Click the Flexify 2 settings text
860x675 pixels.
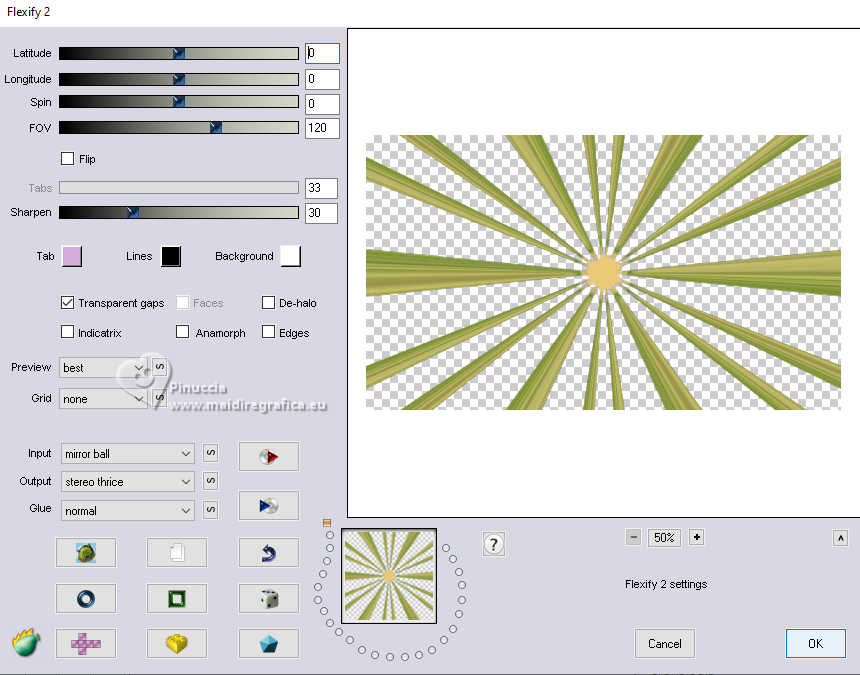[x=666, y=584]
